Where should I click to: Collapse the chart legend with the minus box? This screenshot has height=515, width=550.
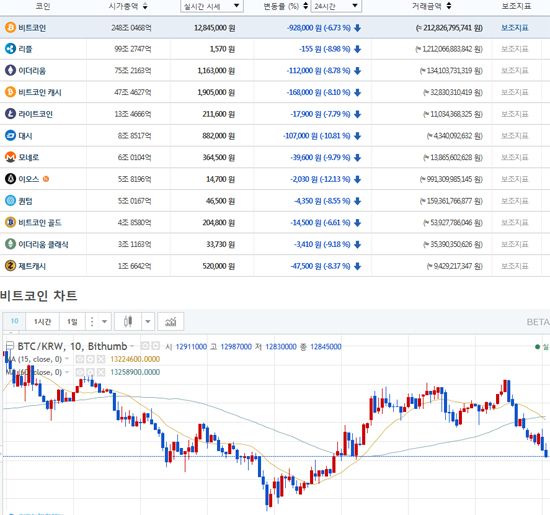[x=9, y=346]
